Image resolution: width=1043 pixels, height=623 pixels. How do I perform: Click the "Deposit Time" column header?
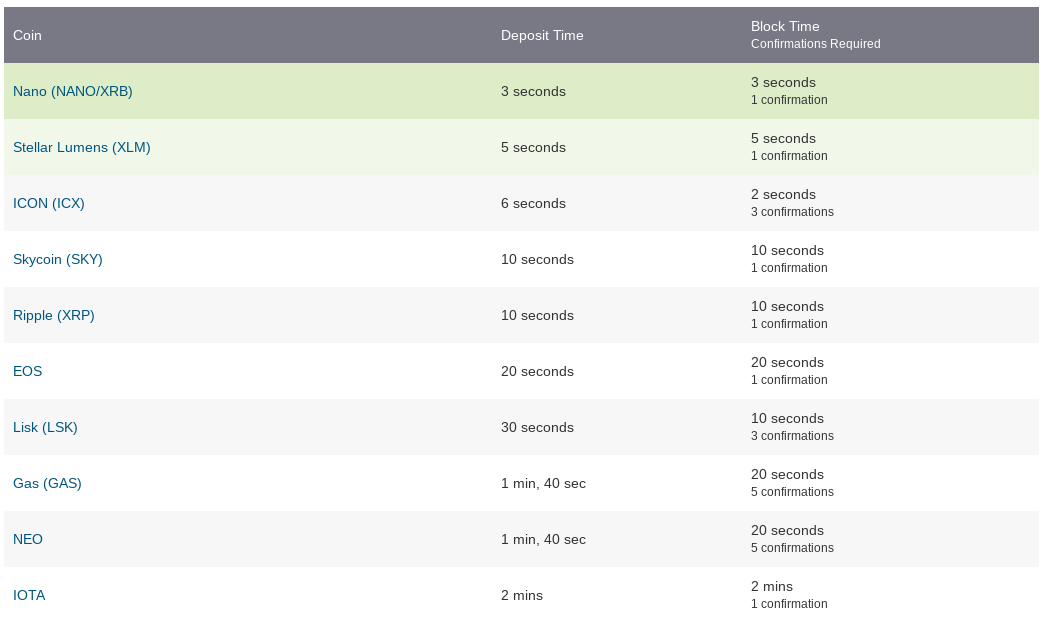click(542, 35)
